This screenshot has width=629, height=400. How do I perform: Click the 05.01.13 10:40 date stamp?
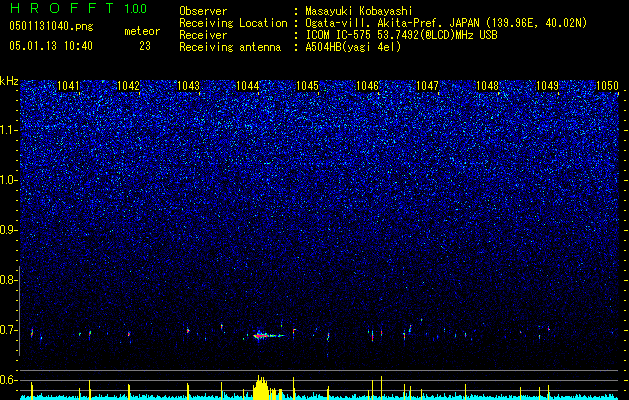point(51,46)
